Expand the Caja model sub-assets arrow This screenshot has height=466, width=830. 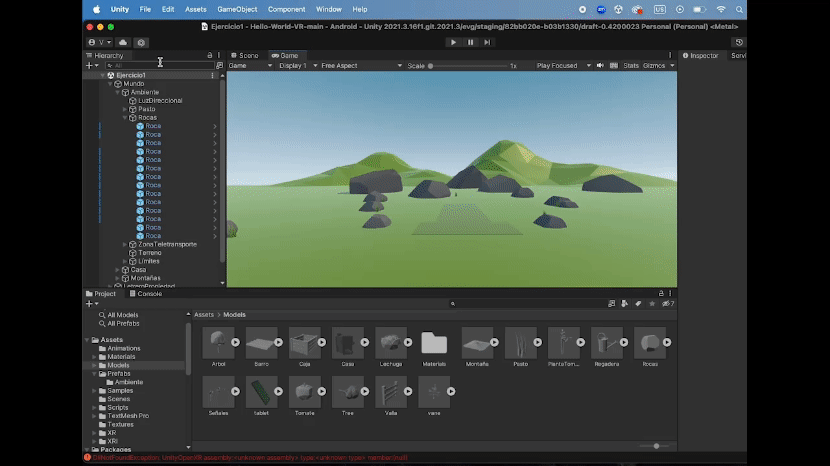tap(322, 343)
